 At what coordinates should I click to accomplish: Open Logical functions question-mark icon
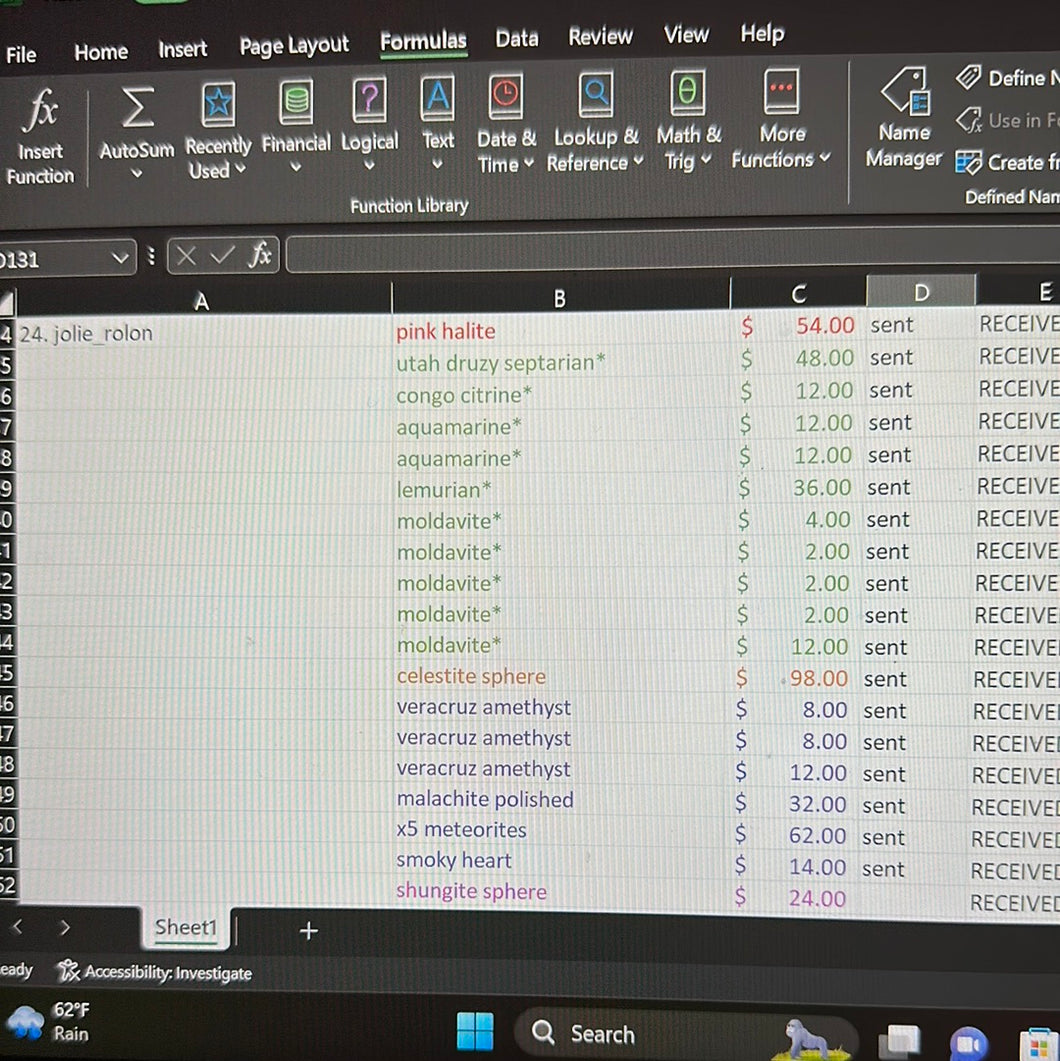click(x=369, y=100)
